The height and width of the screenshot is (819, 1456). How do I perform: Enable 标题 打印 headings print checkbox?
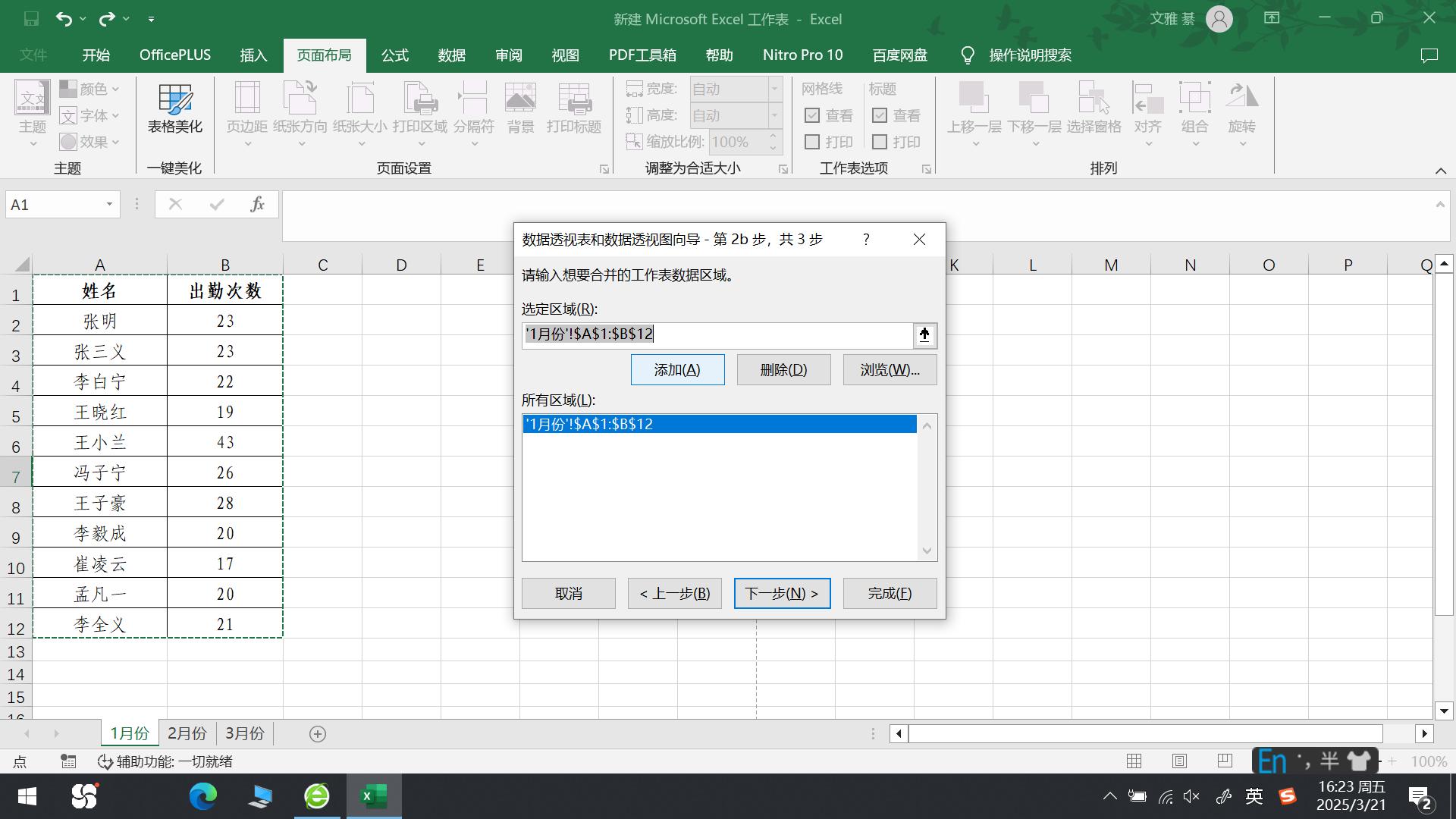click(880, 142)
